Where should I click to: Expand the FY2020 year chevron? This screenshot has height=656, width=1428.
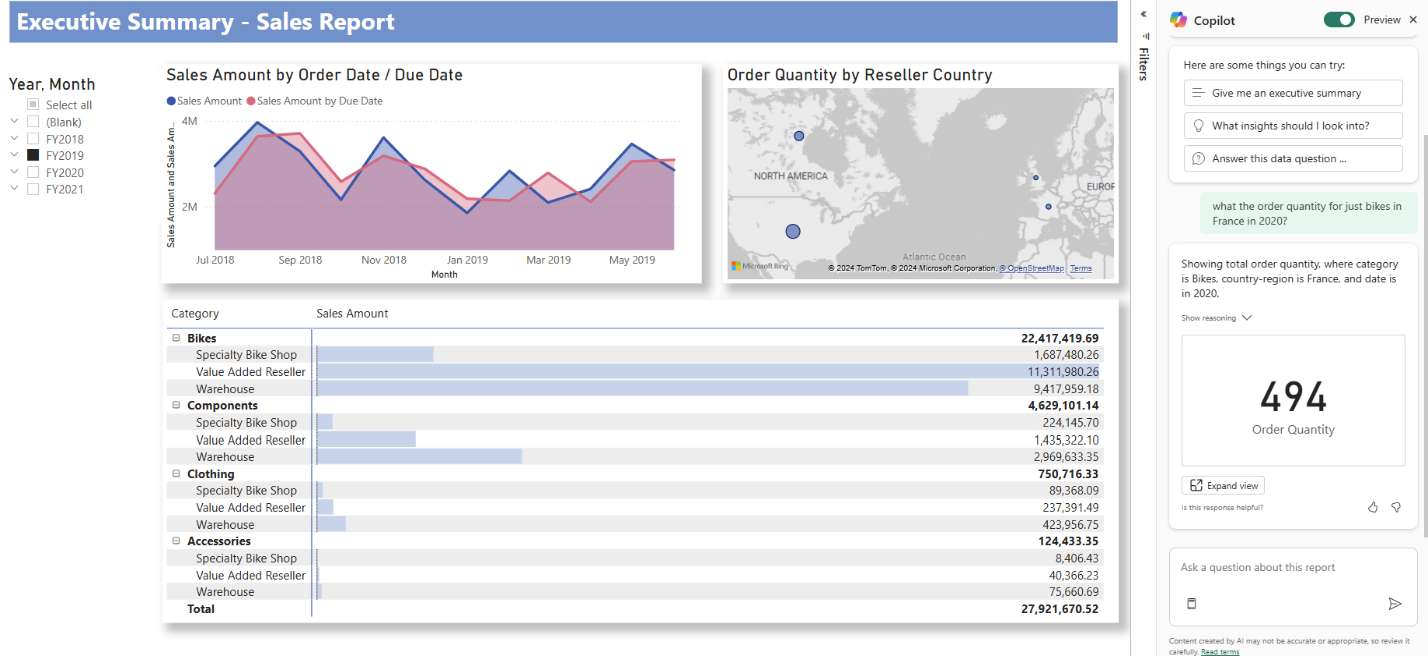pyautogui.click(x=14, y=172)
